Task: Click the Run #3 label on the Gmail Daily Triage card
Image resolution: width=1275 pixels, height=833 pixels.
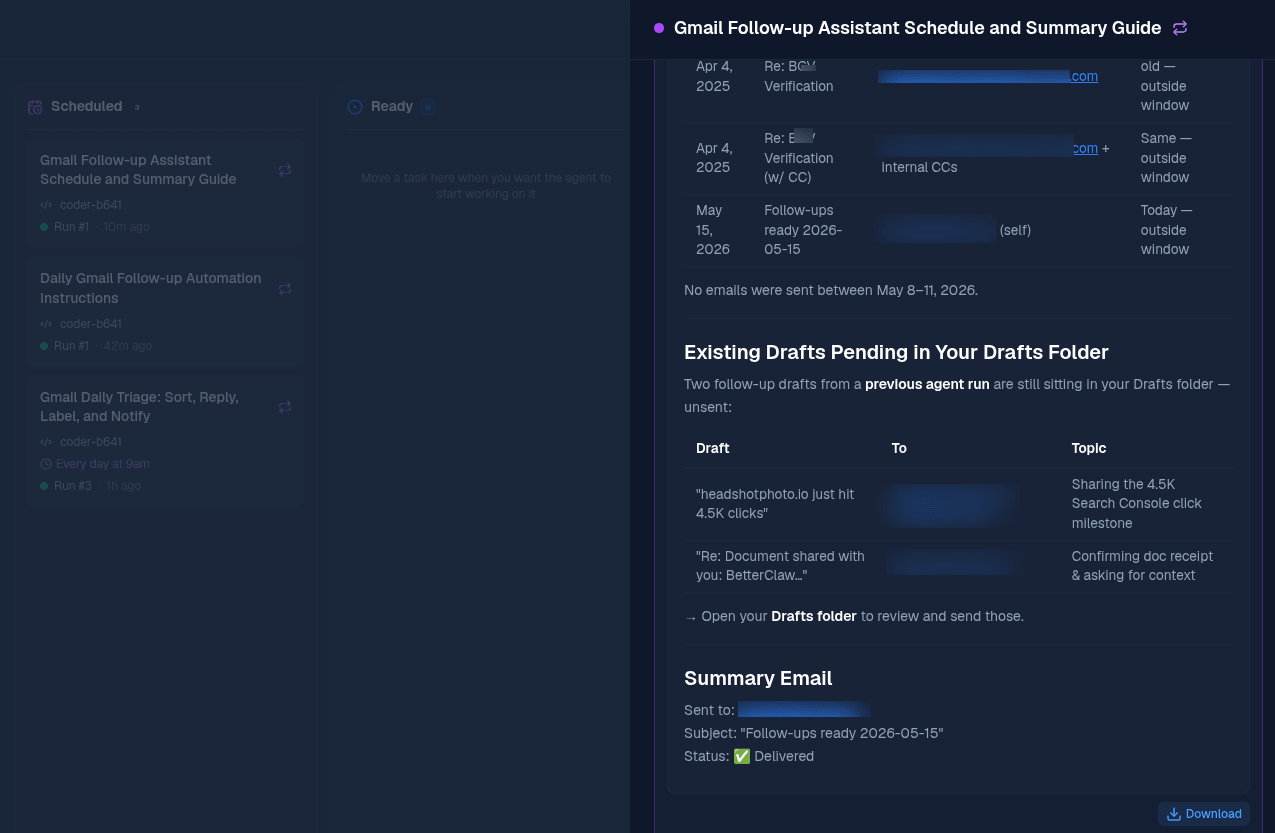Action: tap(72, 486)
